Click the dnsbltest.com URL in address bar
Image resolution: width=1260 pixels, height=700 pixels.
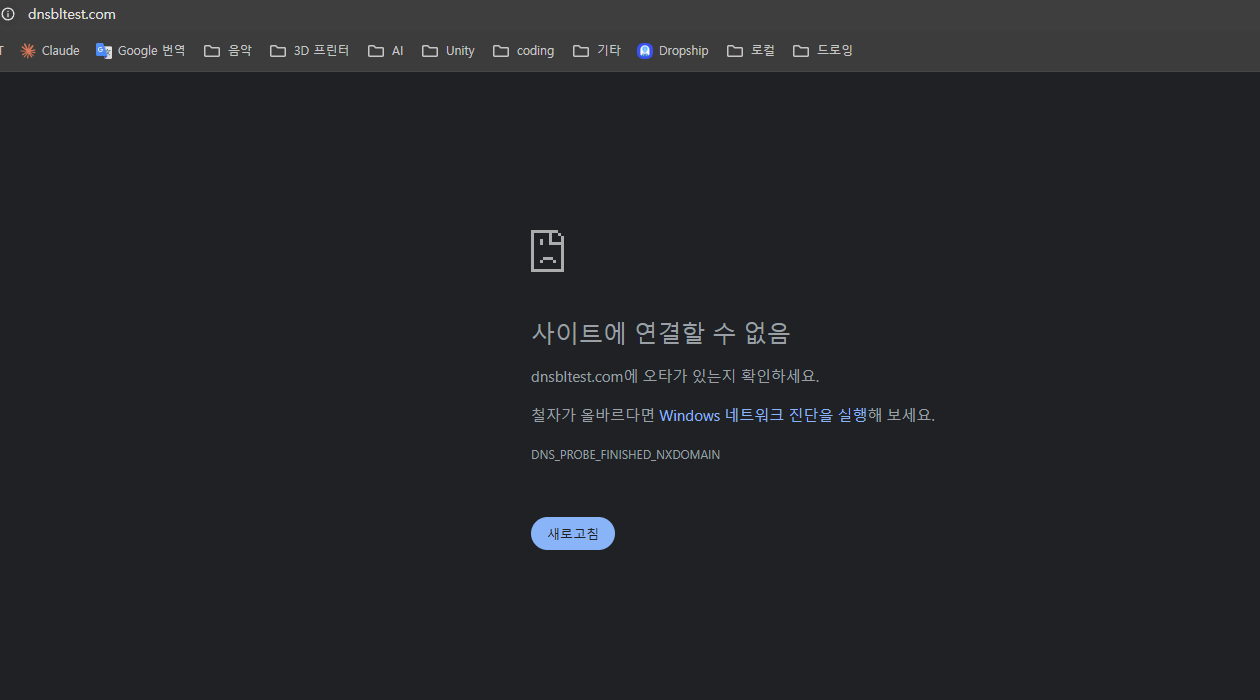click(x=72, y=14)
